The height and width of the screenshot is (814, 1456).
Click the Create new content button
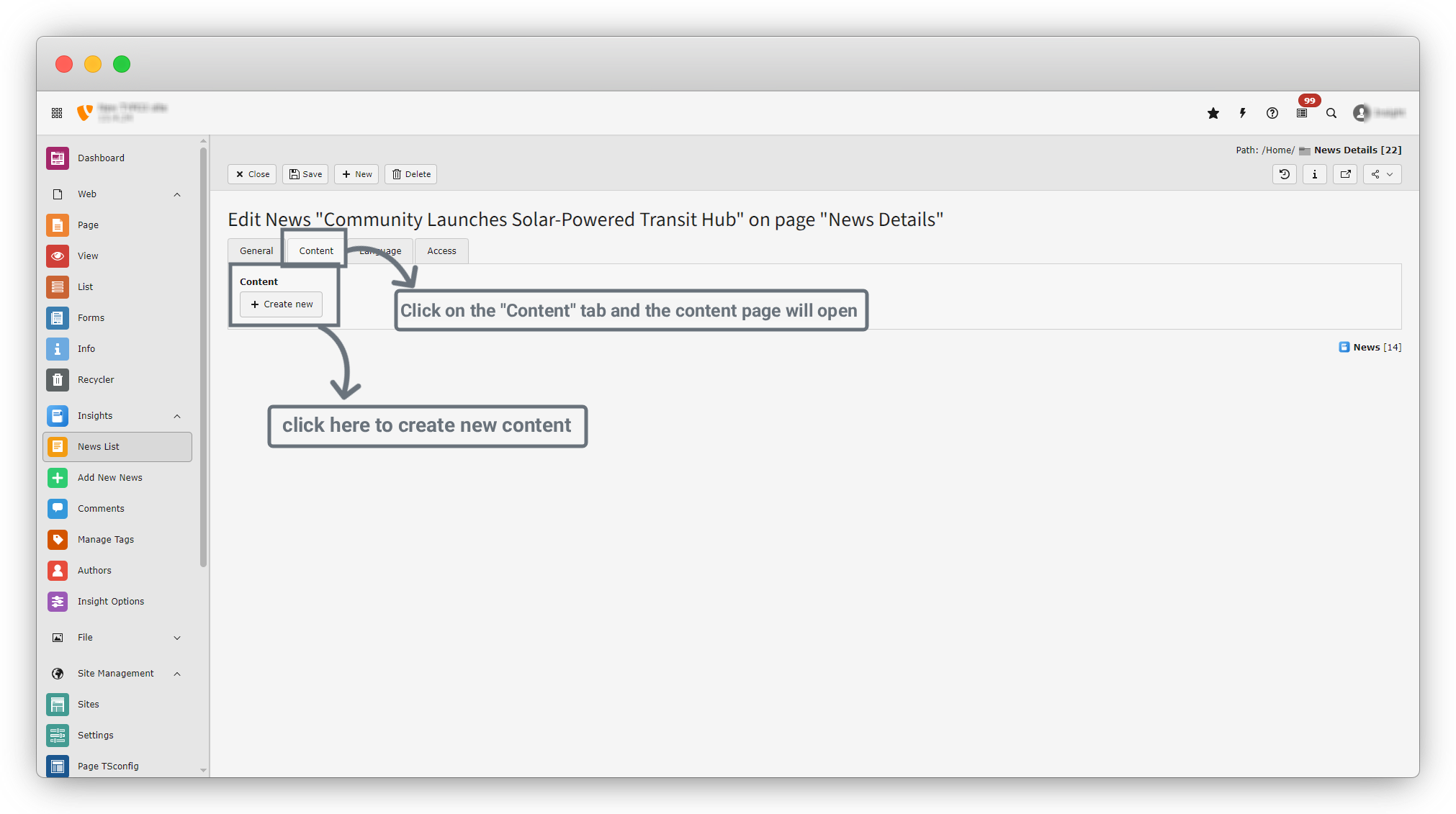(282, 304)
